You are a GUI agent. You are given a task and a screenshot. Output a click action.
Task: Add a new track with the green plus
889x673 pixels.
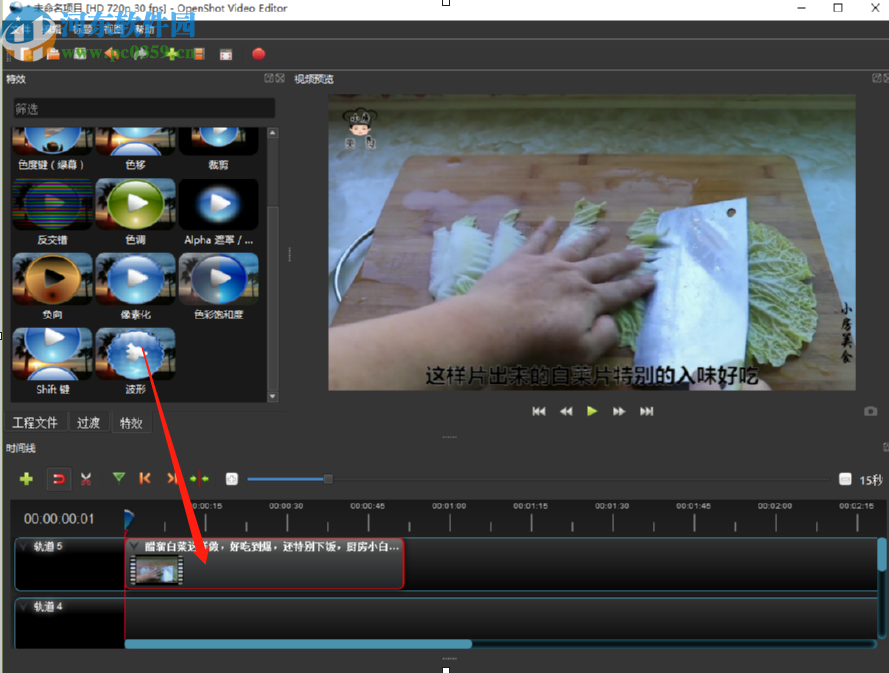pos(26,479)
